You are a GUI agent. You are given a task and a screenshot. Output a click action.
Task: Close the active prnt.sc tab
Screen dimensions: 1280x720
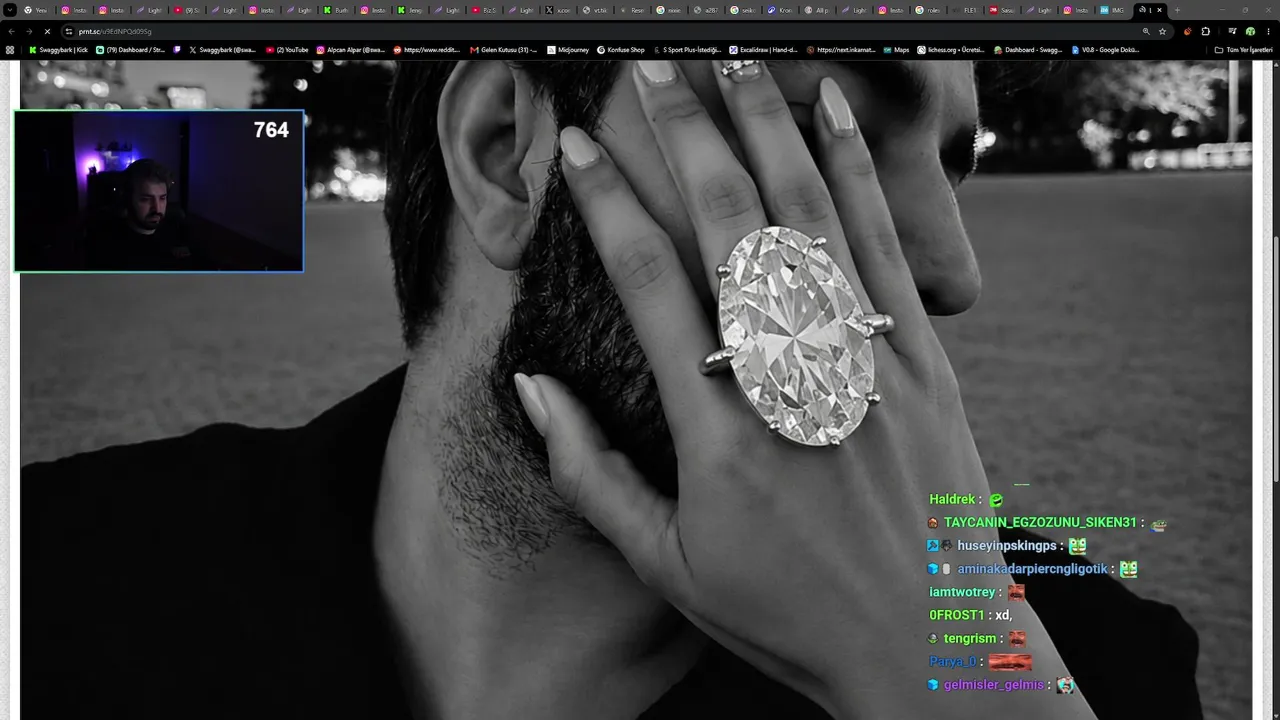1160,10
